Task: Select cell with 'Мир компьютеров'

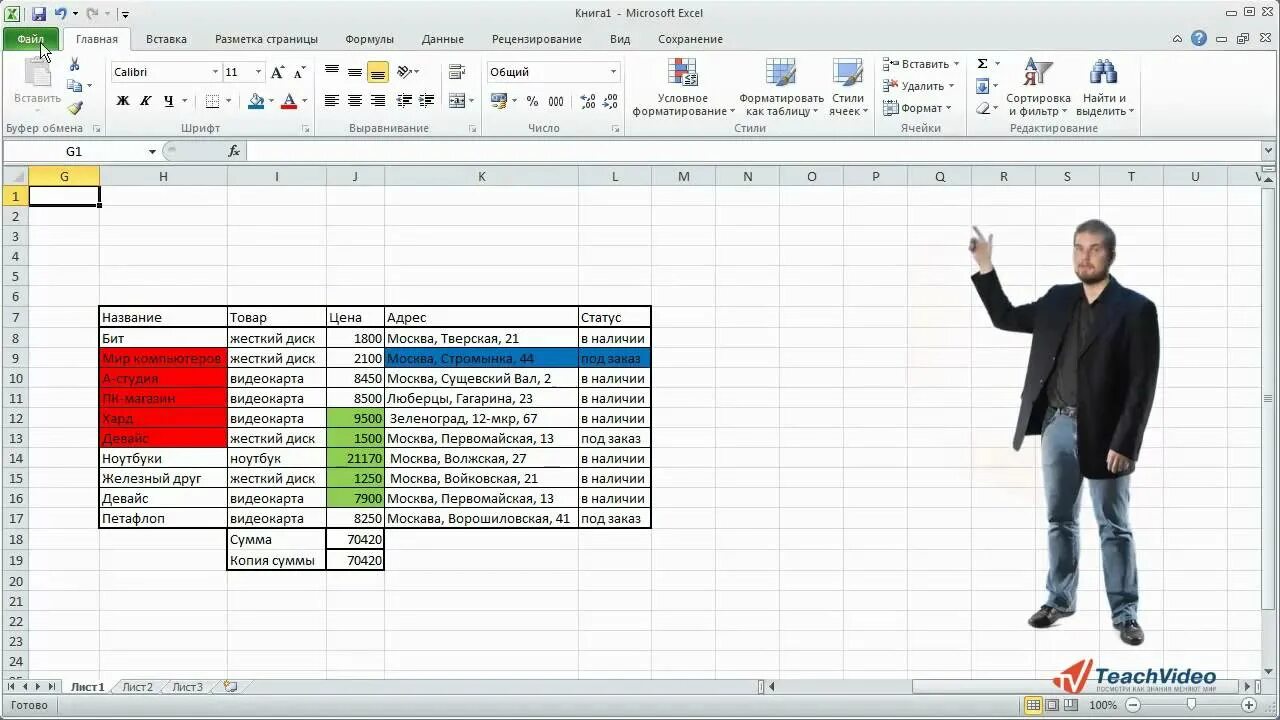Action: pos(163,358)
